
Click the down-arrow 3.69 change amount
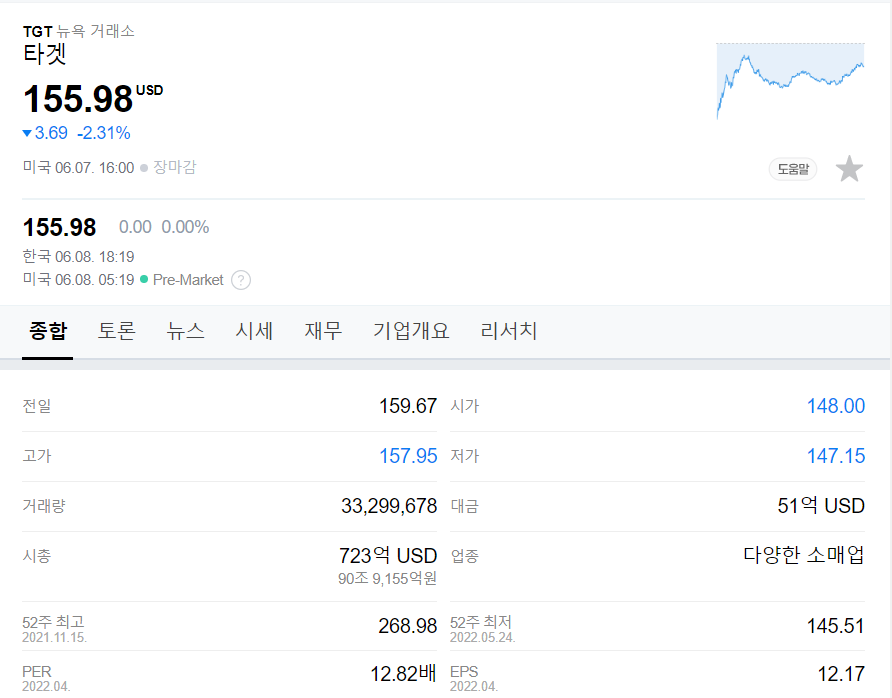(45, 133)
